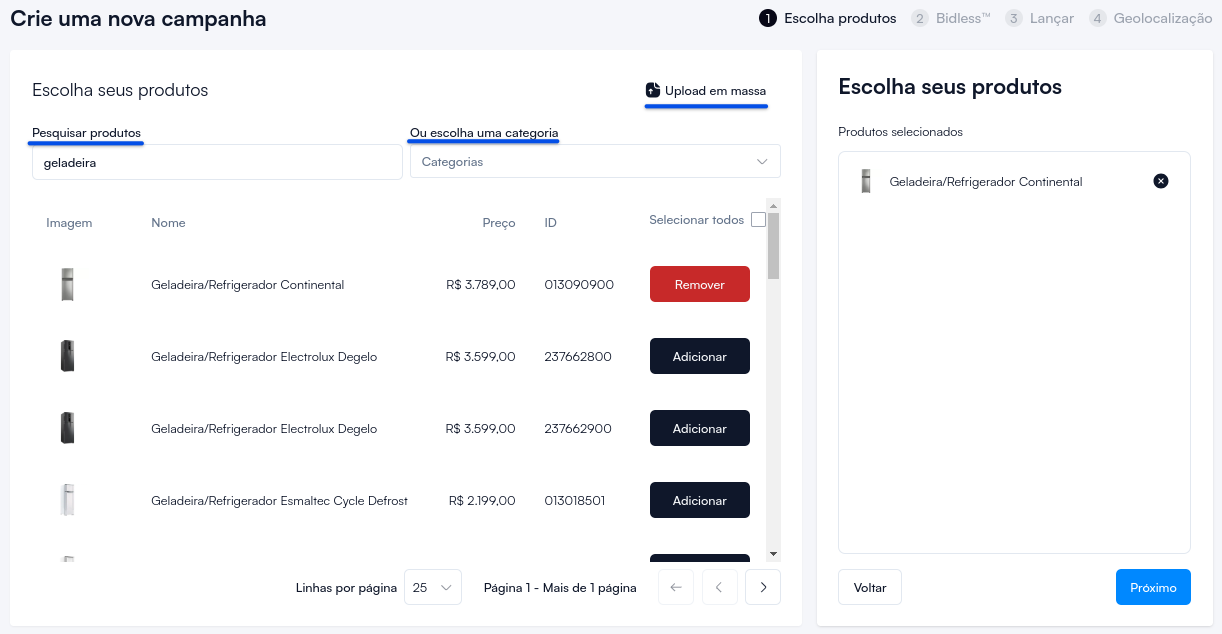The width and height of the screenshot is (1222, 634).
Task: Go to previous page chevron
Action: pyautogui.click(x=719, y=588)
